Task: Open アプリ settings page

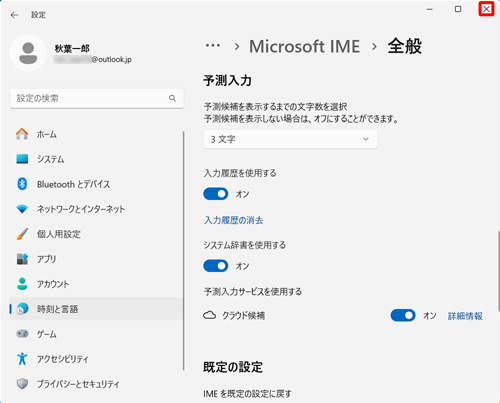Action: [97, 259]
